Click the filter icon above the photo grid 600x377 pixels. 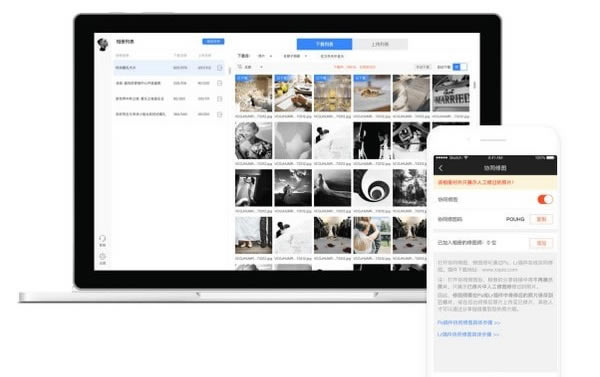tap(240, 67)
